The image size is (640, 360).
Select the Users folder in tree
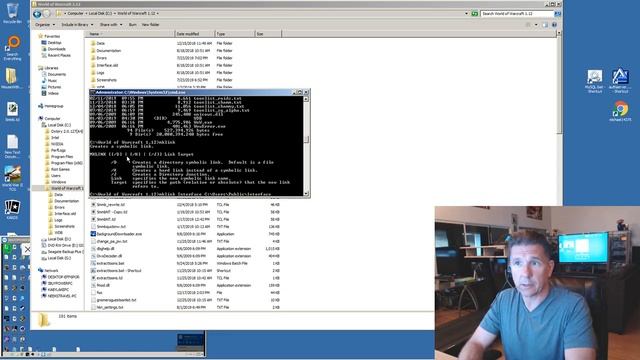tap(56, 176)
